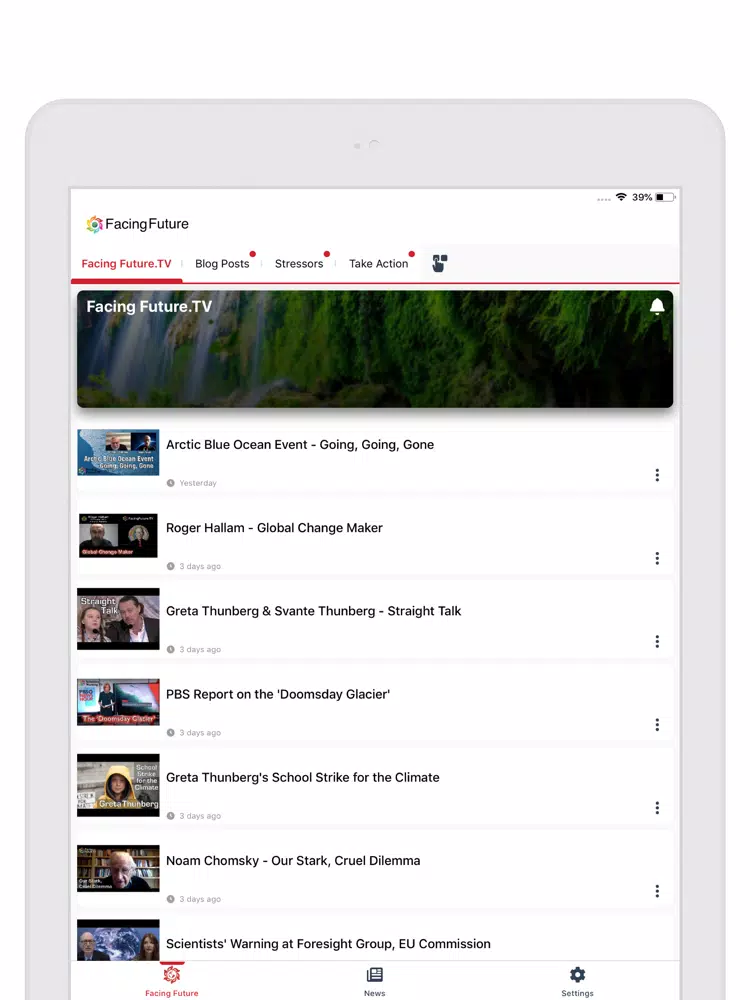Go to the News bottom tab
The height and width of the screenshot is (1000, 750).
[x=374, y=980]
